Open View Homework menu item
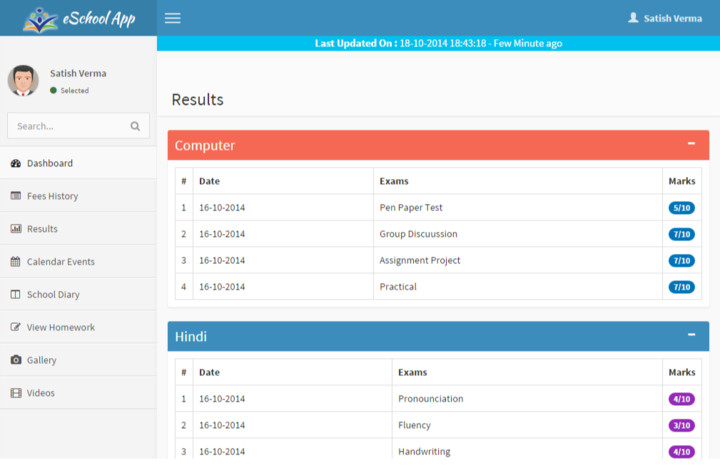The height and width of the screenshot is (468, 720). 78,327
